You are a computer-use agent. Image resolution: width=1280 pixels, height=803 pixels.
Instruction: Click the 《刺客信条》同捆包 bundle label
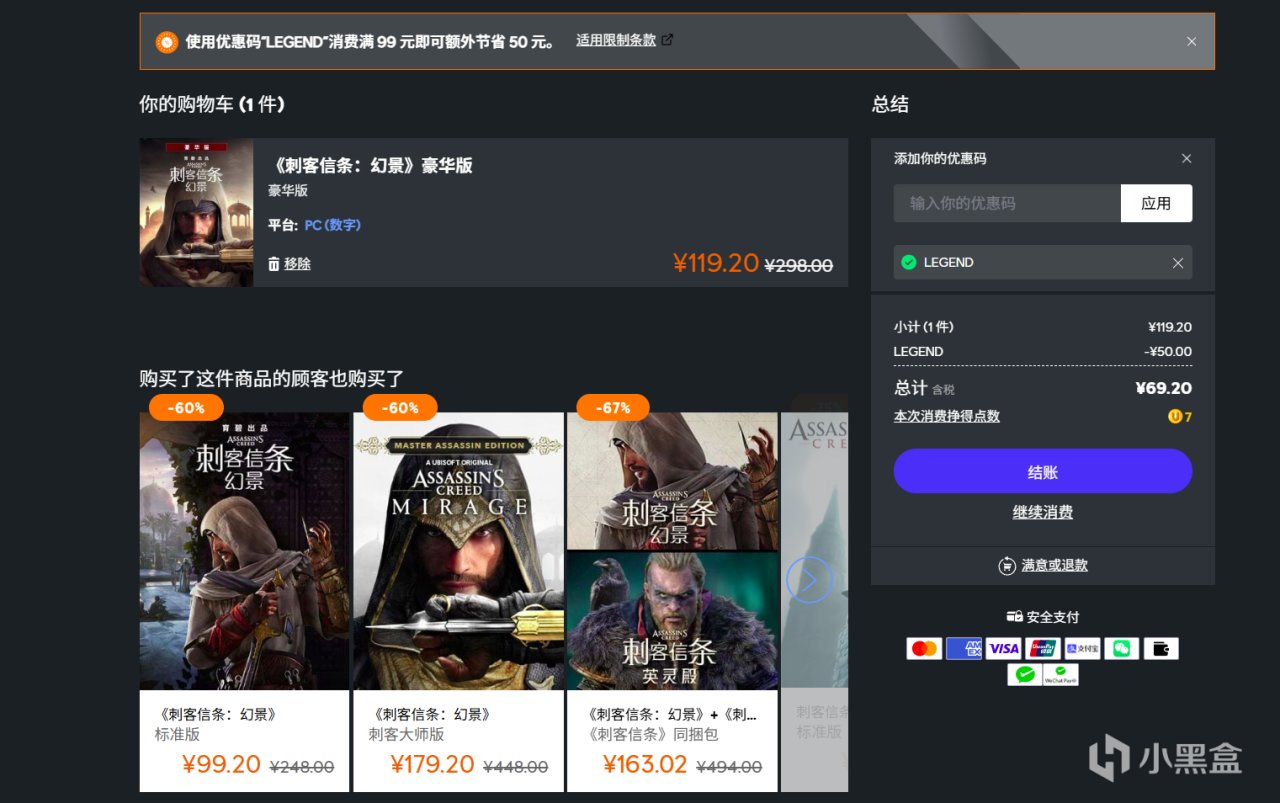(x=652, y=735)
